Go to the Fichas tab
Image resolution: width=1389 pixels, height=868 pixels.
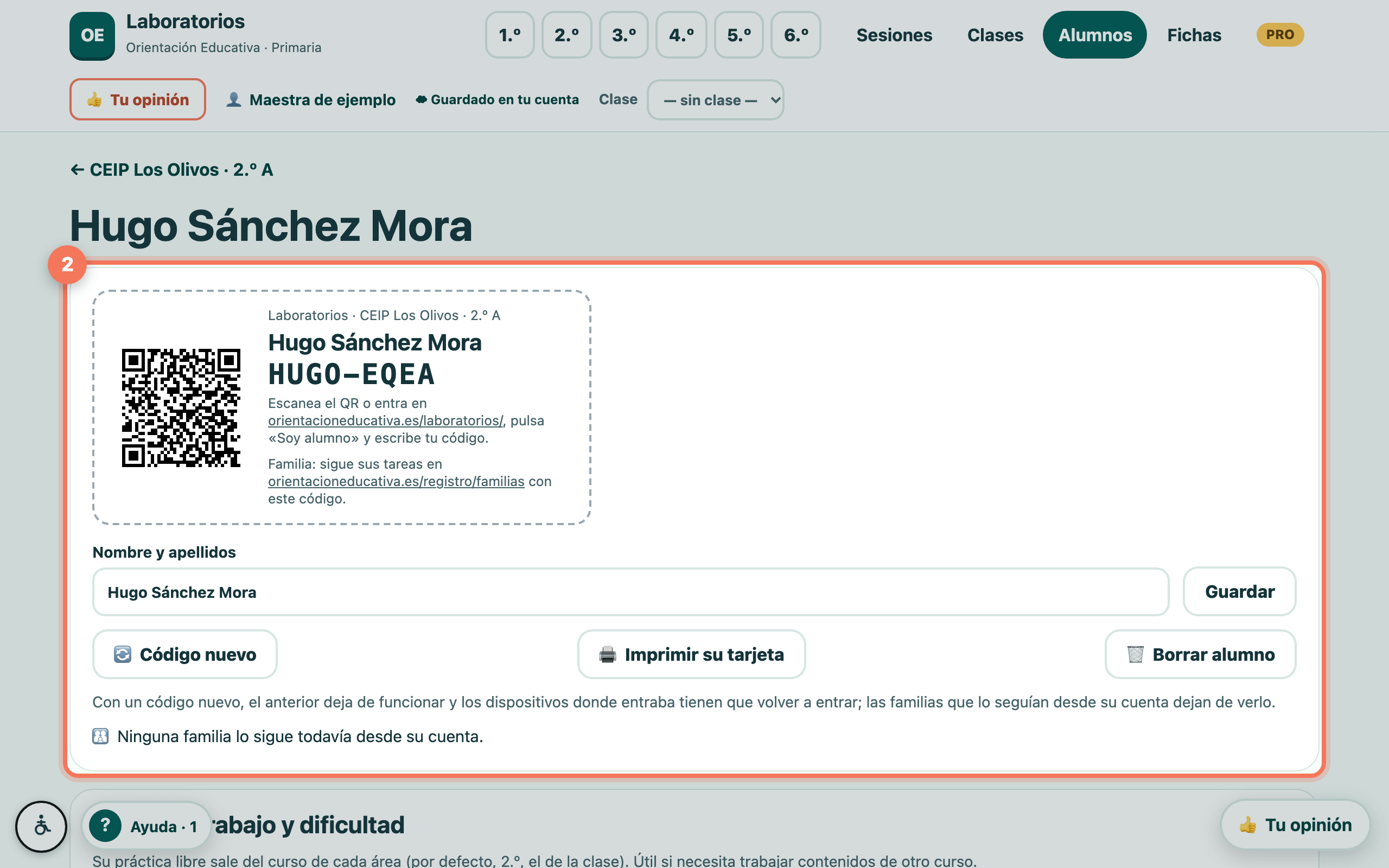pyautogui.click(x=1194, y=35)
